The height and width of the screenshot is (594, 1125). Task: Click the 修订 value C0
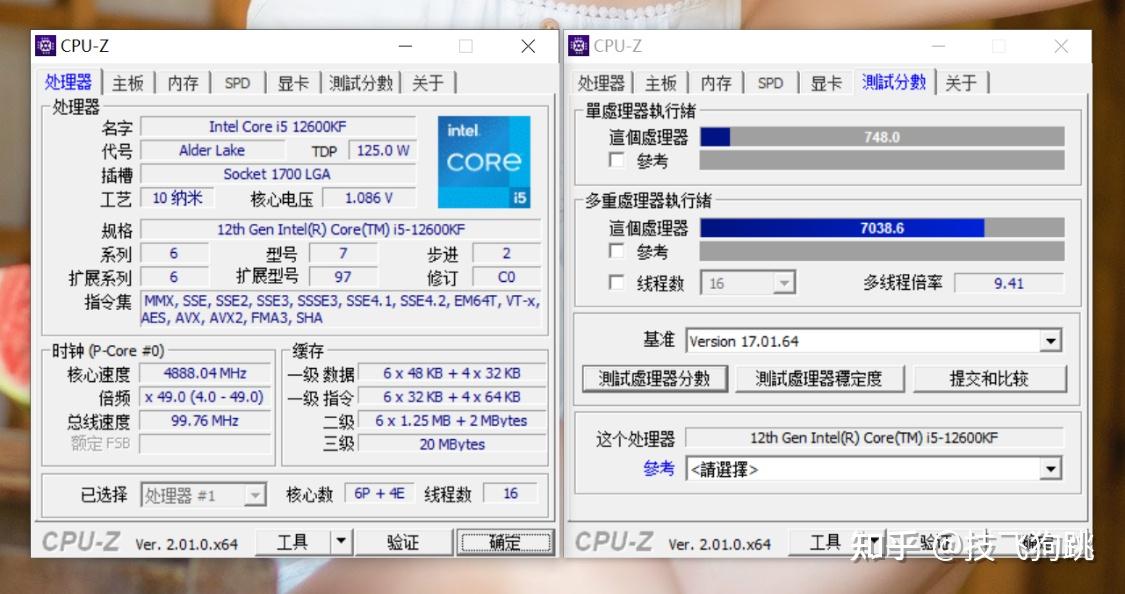click(x=507, y=277)
